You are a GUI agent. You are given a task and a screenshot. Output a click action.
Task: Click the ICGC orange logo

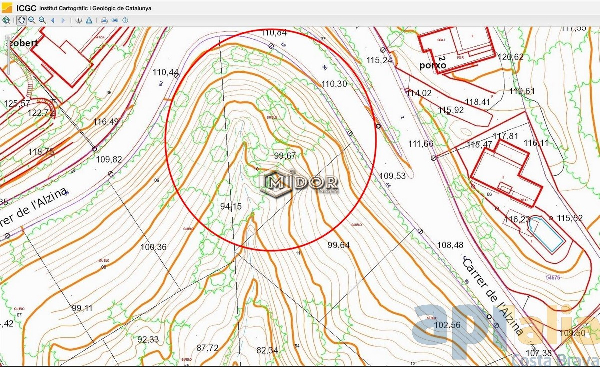pos(7,8)
